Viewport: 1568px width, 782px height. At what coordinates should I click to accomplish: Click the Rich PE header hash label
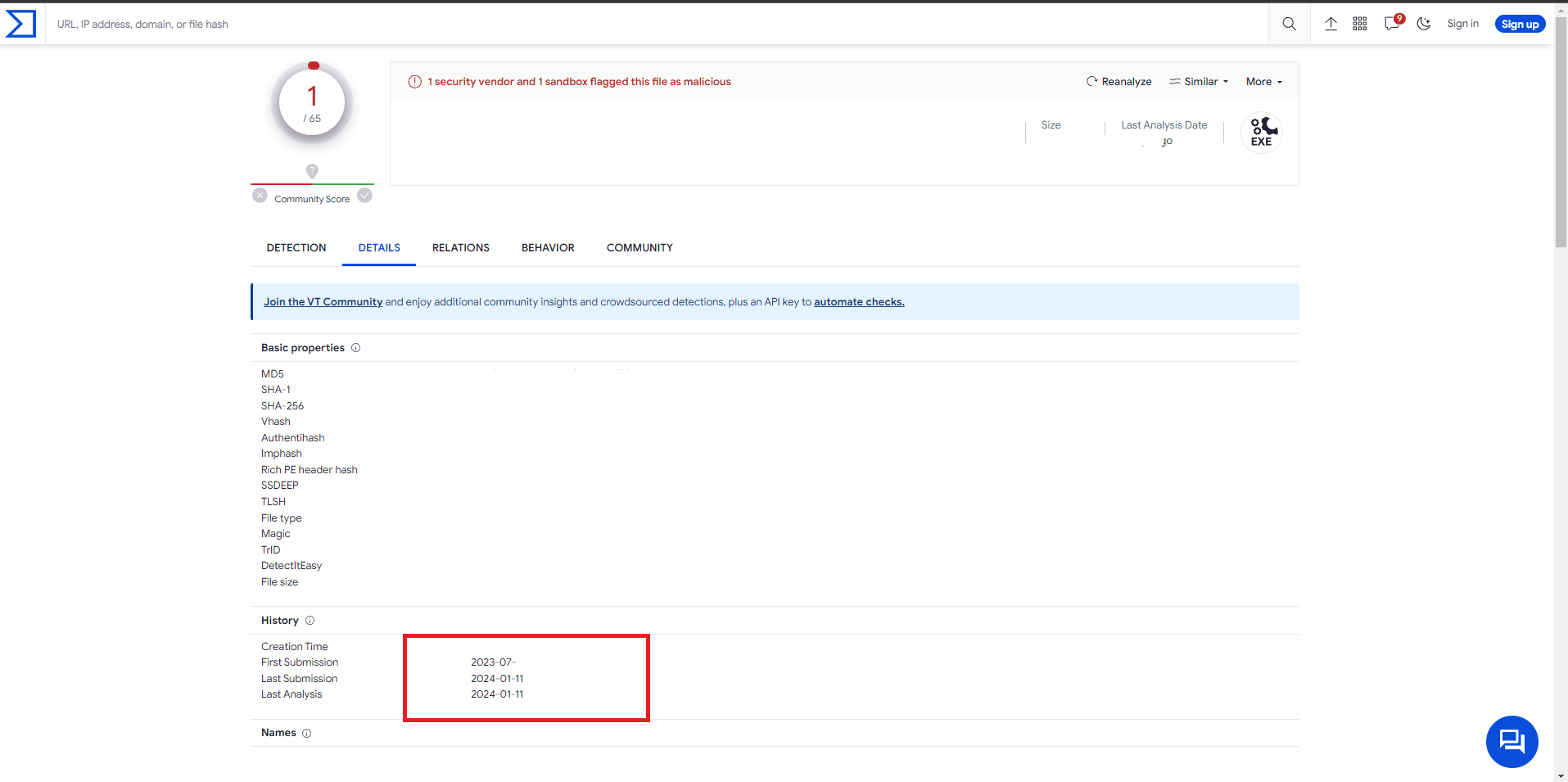[310, 470]
